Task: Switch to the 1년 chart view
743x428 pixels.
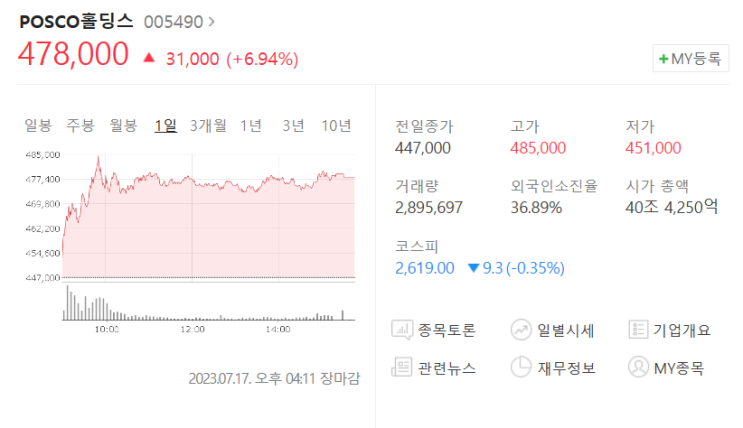Action: click(x=251, y=125)
